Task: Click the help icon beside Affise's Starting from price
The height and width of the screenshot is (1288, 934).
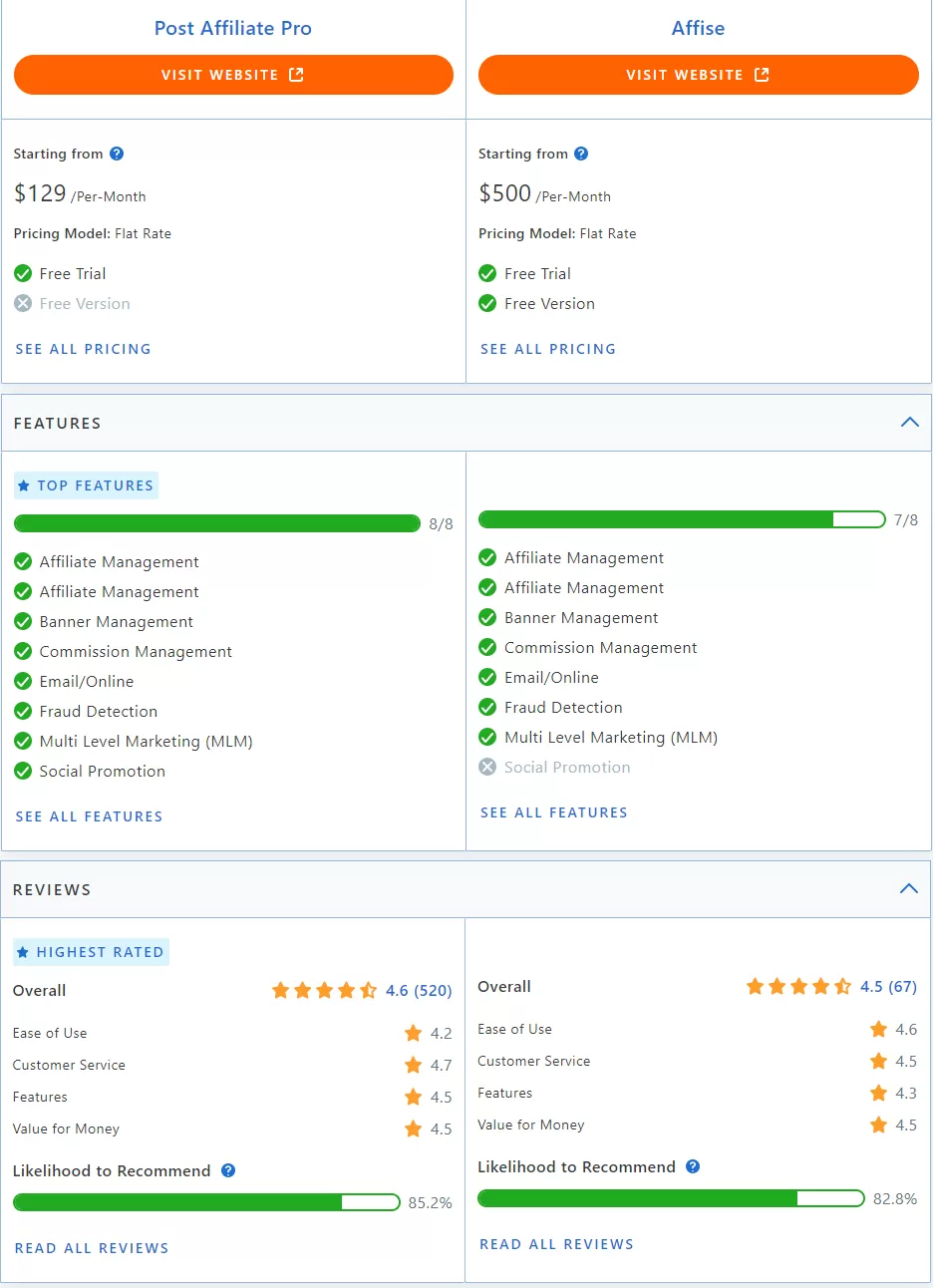Action: [581, 154]
